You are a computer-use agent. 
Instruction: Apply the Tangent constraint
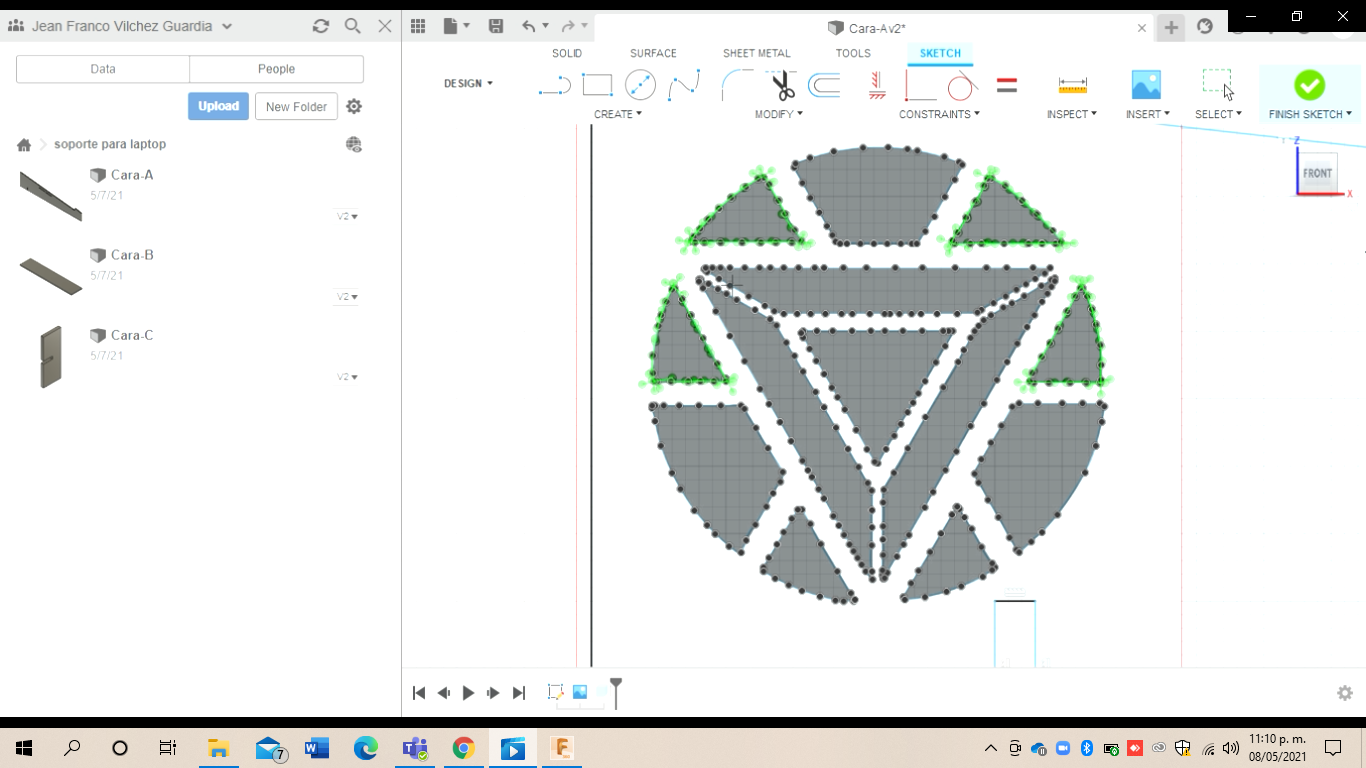point(962,86)
